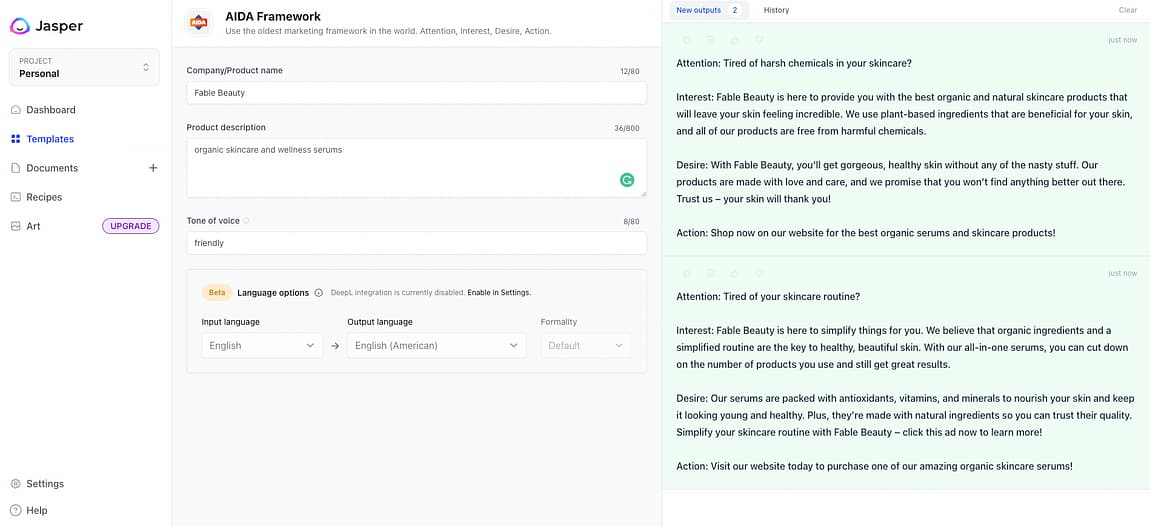This screenshot has height=526, width=1150.
Task: Open the Help page
Action: pos(36,510)
